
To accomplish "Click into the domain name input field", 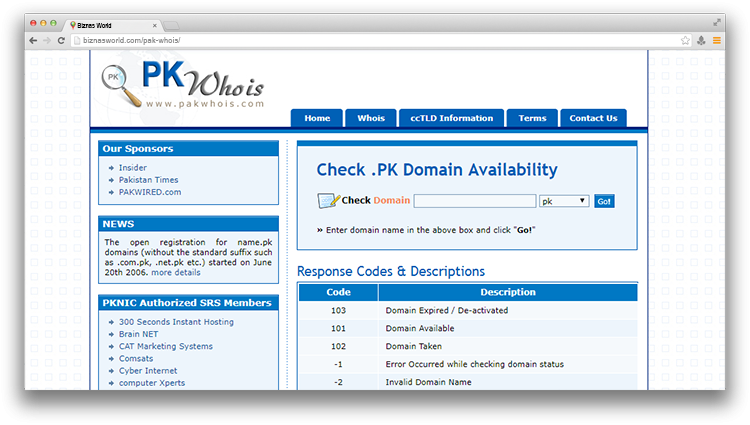I will pos(474,201).
